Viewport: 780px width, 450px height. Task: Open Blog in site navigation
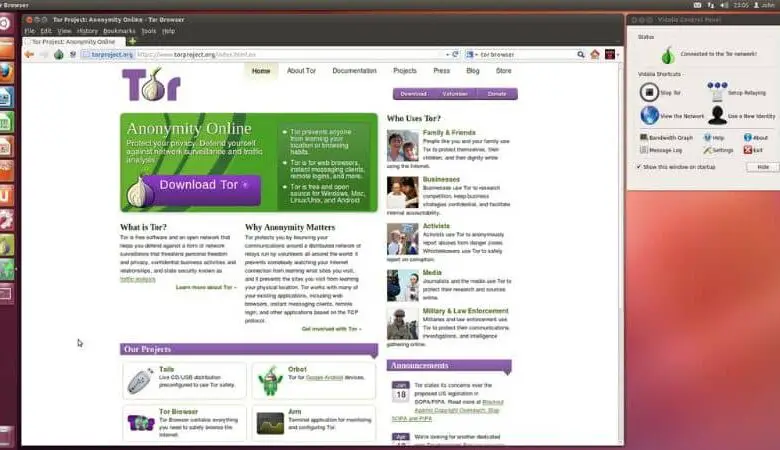[473, 71]
